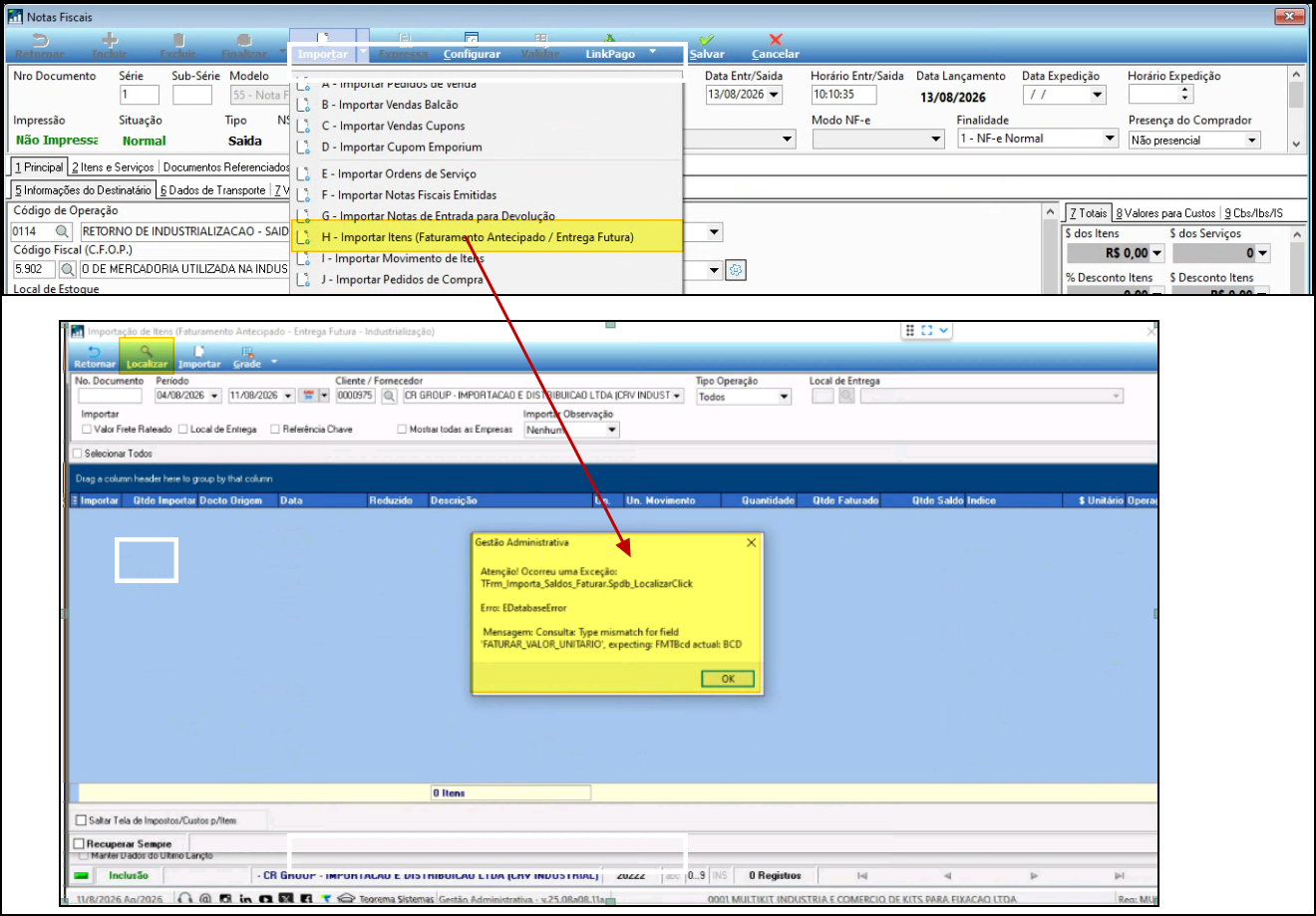Viewport: 1316px width, 916px height.
Task: Click the No. Documento input field
Action: coord(110,396)
